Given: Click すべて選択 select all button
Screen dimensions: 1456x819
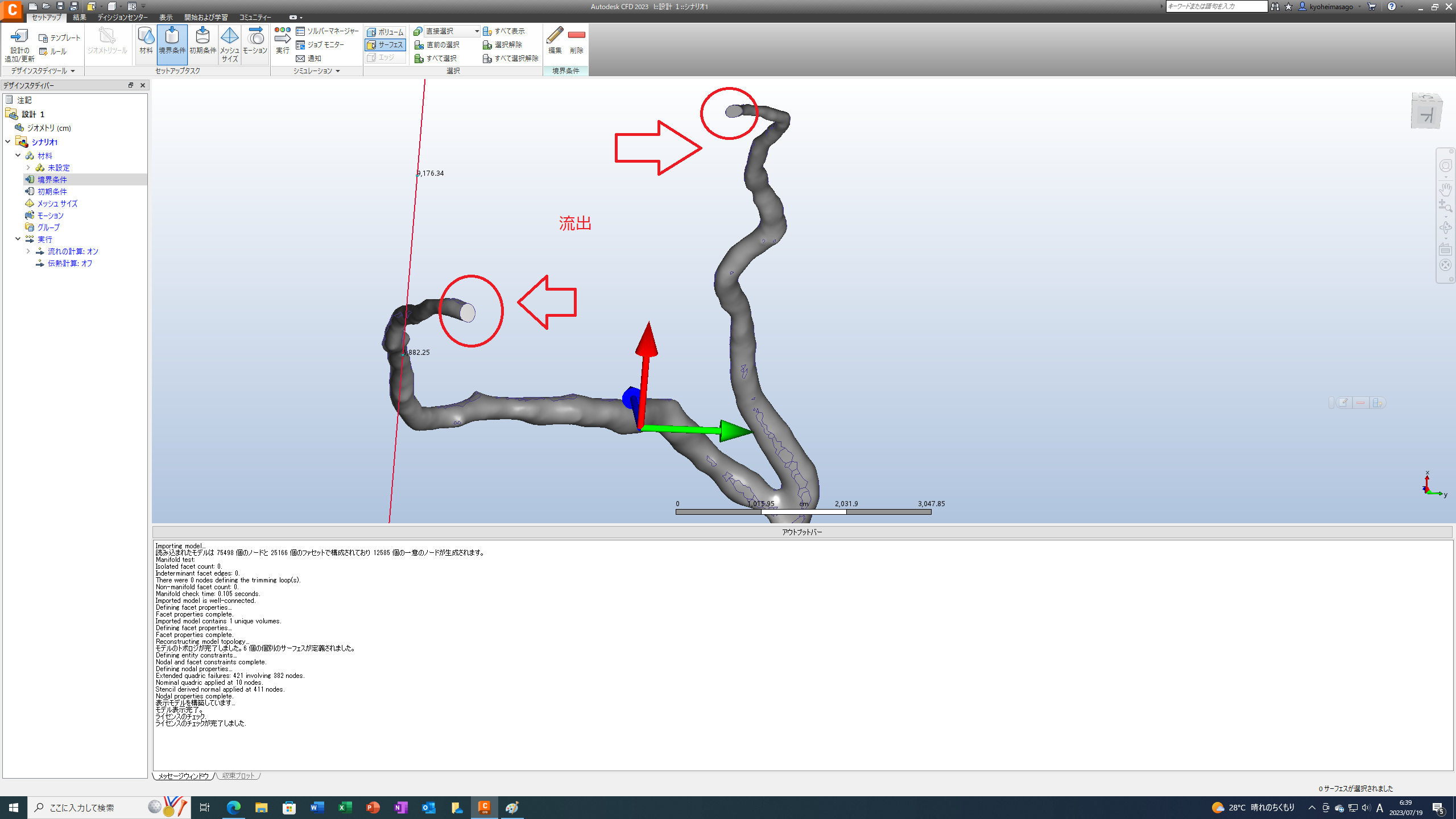Looking at the screenshot, I should pyautogui.click(x=436, y=59).
